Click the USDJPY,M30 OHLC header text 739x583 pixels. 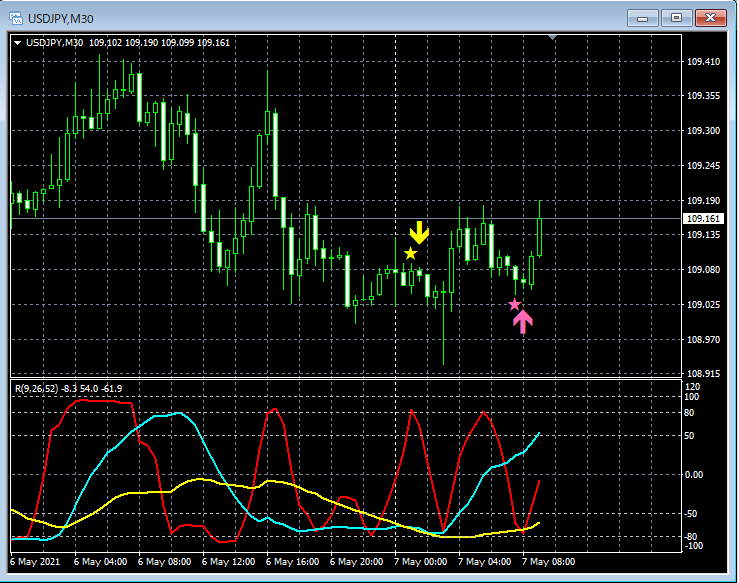[x=128, y=43]
